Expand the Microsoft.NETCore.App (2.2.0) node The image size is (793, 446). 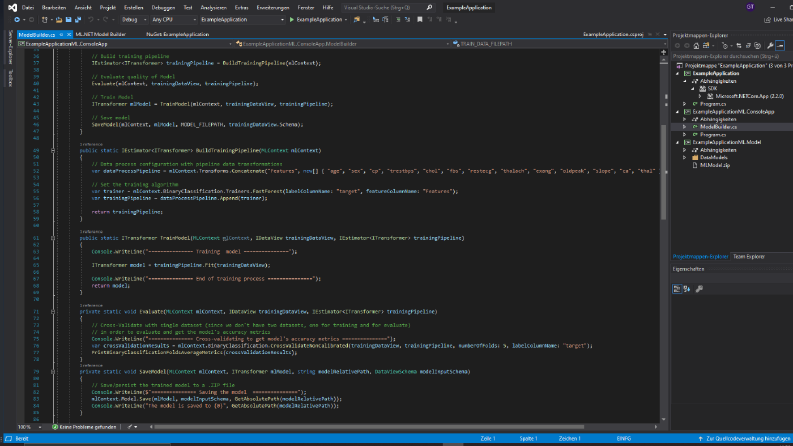coord(700,96)
